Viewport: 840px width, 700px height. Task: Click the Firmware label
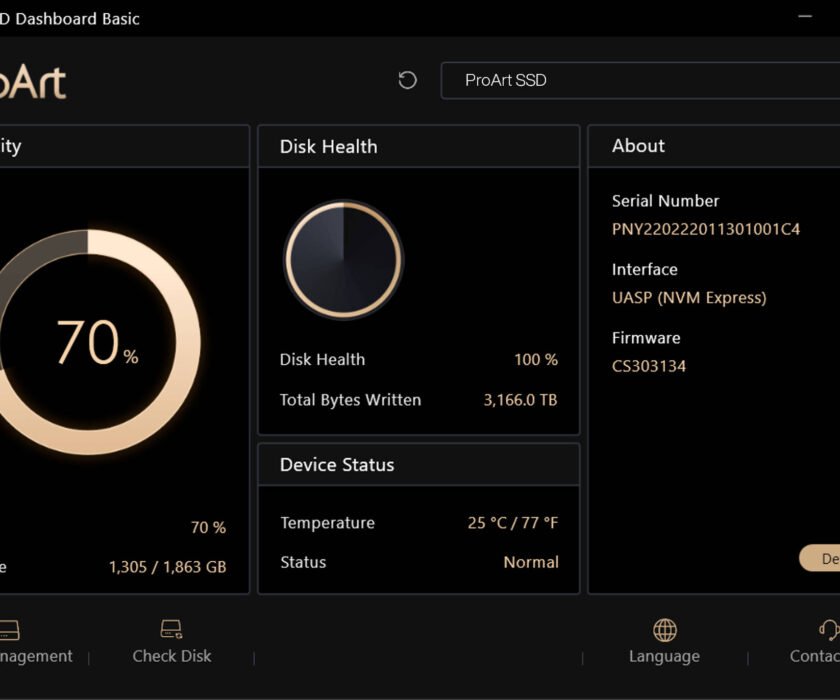(646, 338)
